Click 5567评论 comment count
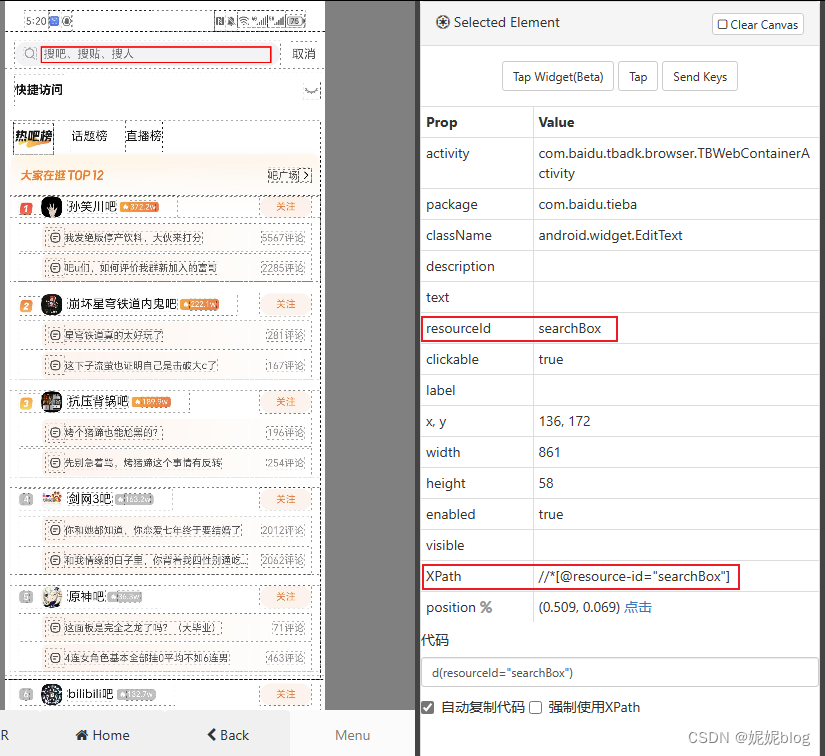This screenshot has width=825, height=756. tap(283, 238)
